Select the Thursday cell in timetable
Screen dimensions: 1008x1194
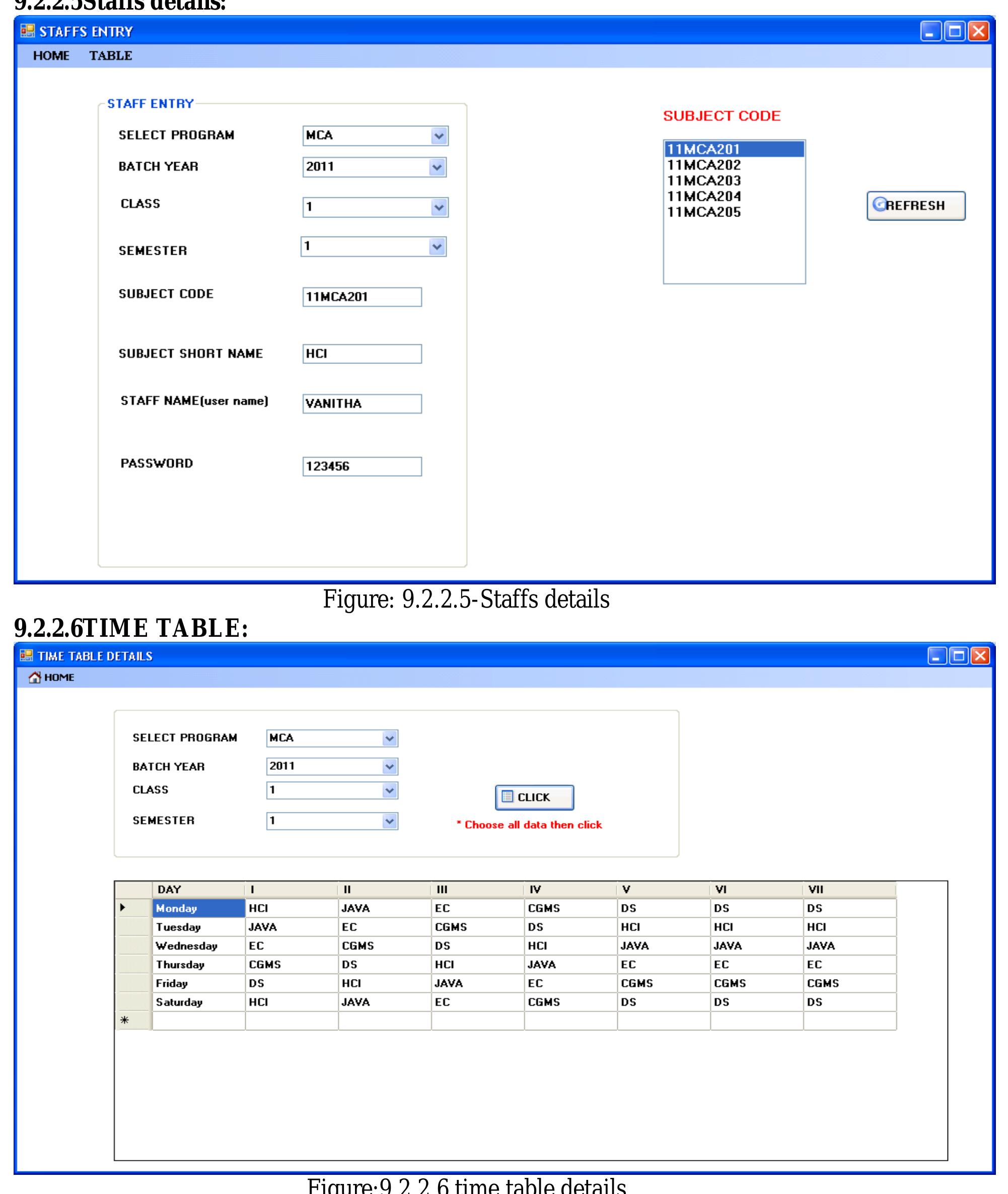pos(199,964)
